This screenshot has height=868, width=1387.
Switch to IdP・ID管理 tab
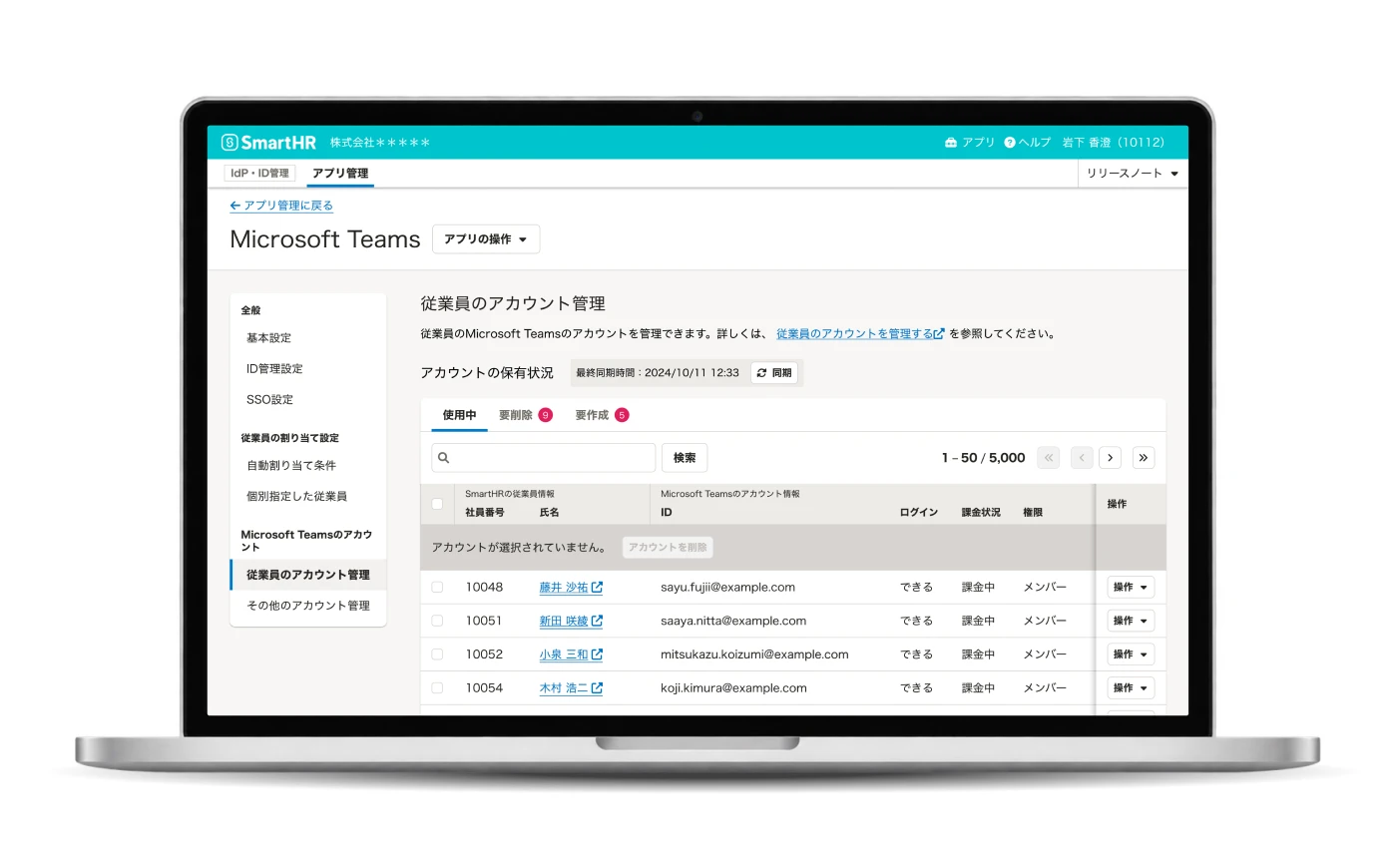pyautogui.click(x=259, y=174)
